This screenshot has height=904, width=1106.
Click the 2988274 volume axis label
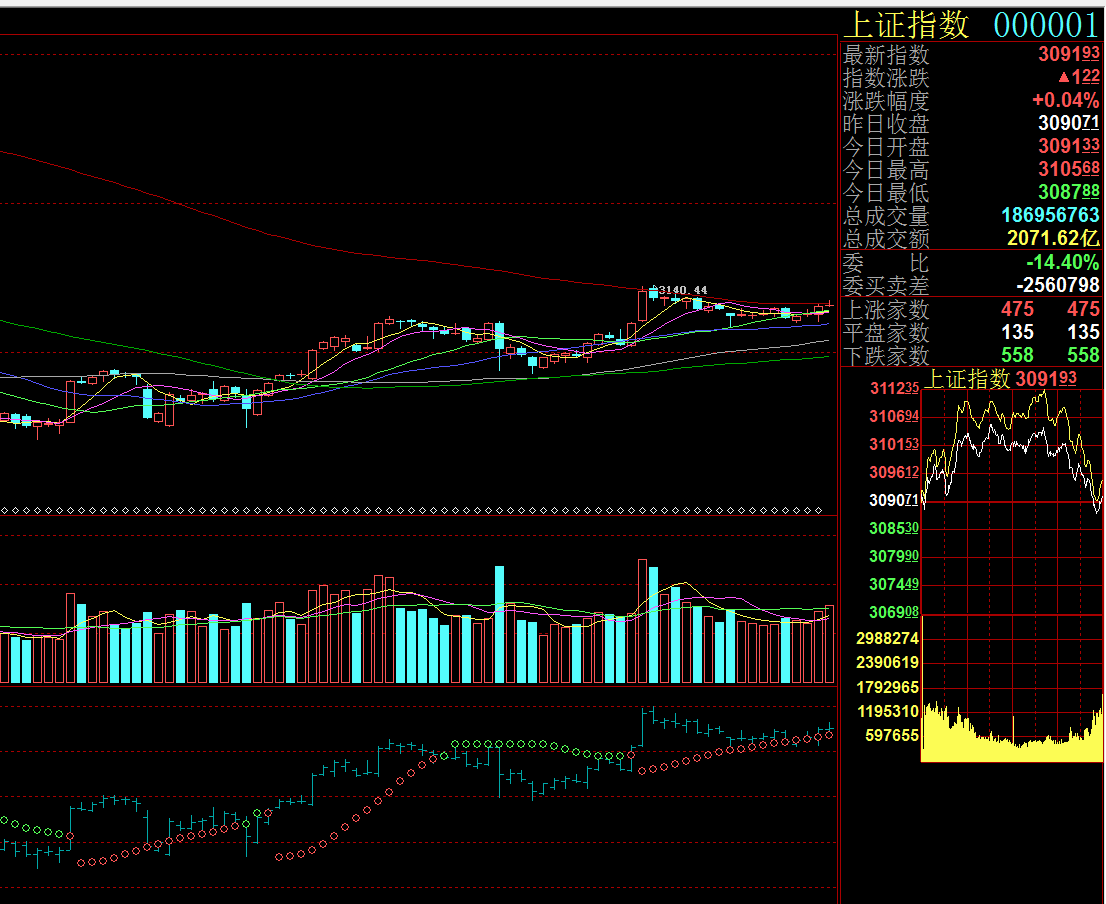(887, 638)
